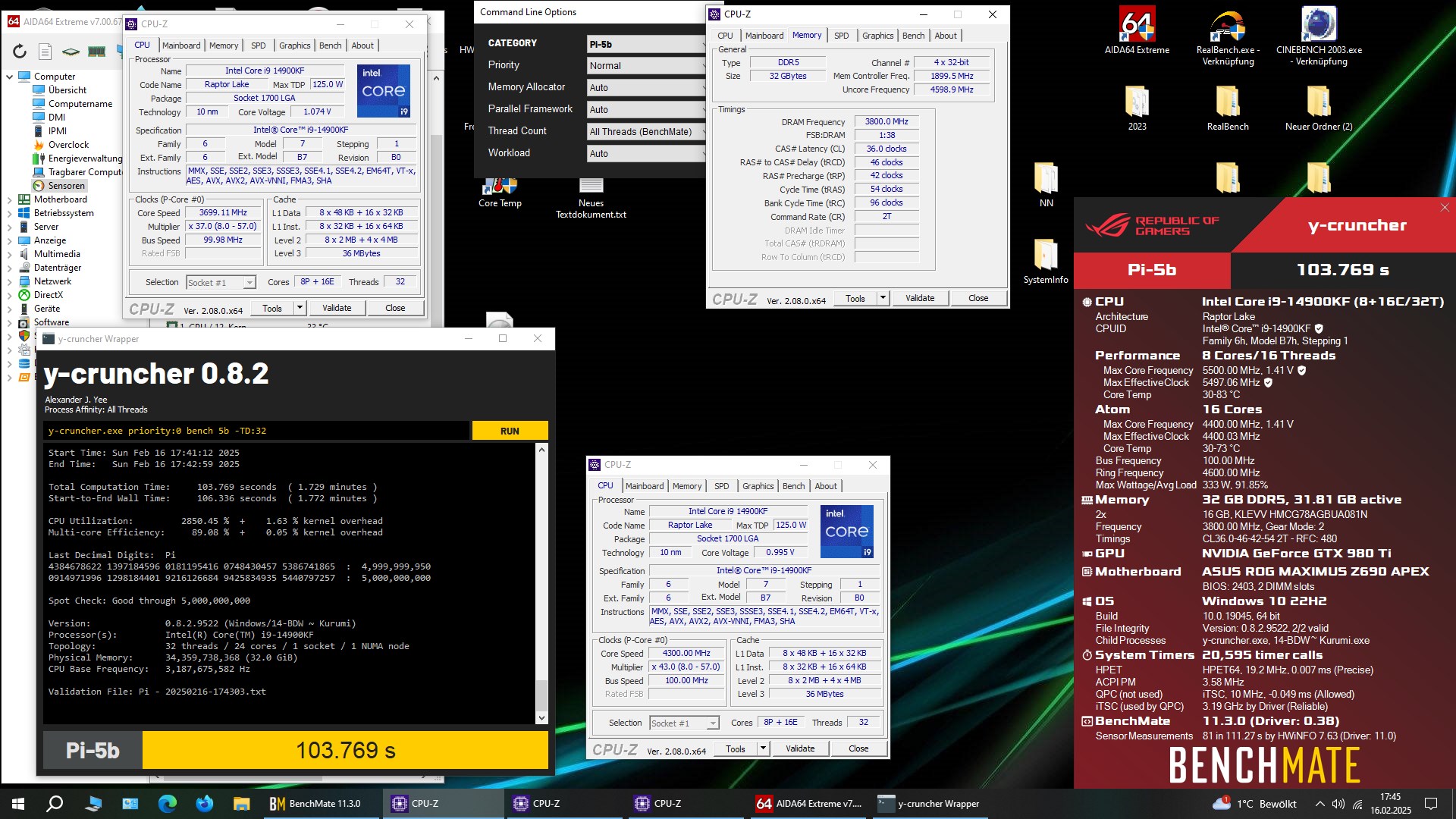Image resolution: width=1456 pixels, height=819 pixels.
Task: Select the RealBench.exe shortcut on the desktop
Action: 1228,37
